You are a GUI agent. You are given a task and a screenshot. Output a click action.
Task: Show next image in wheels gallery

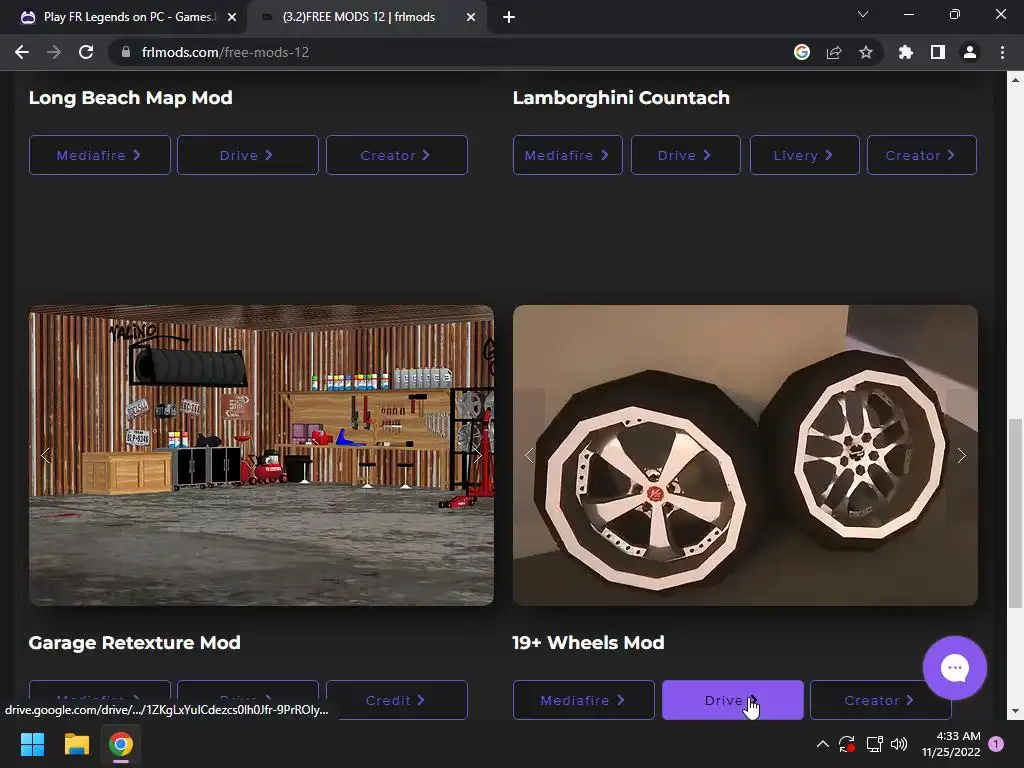(961, 455)
